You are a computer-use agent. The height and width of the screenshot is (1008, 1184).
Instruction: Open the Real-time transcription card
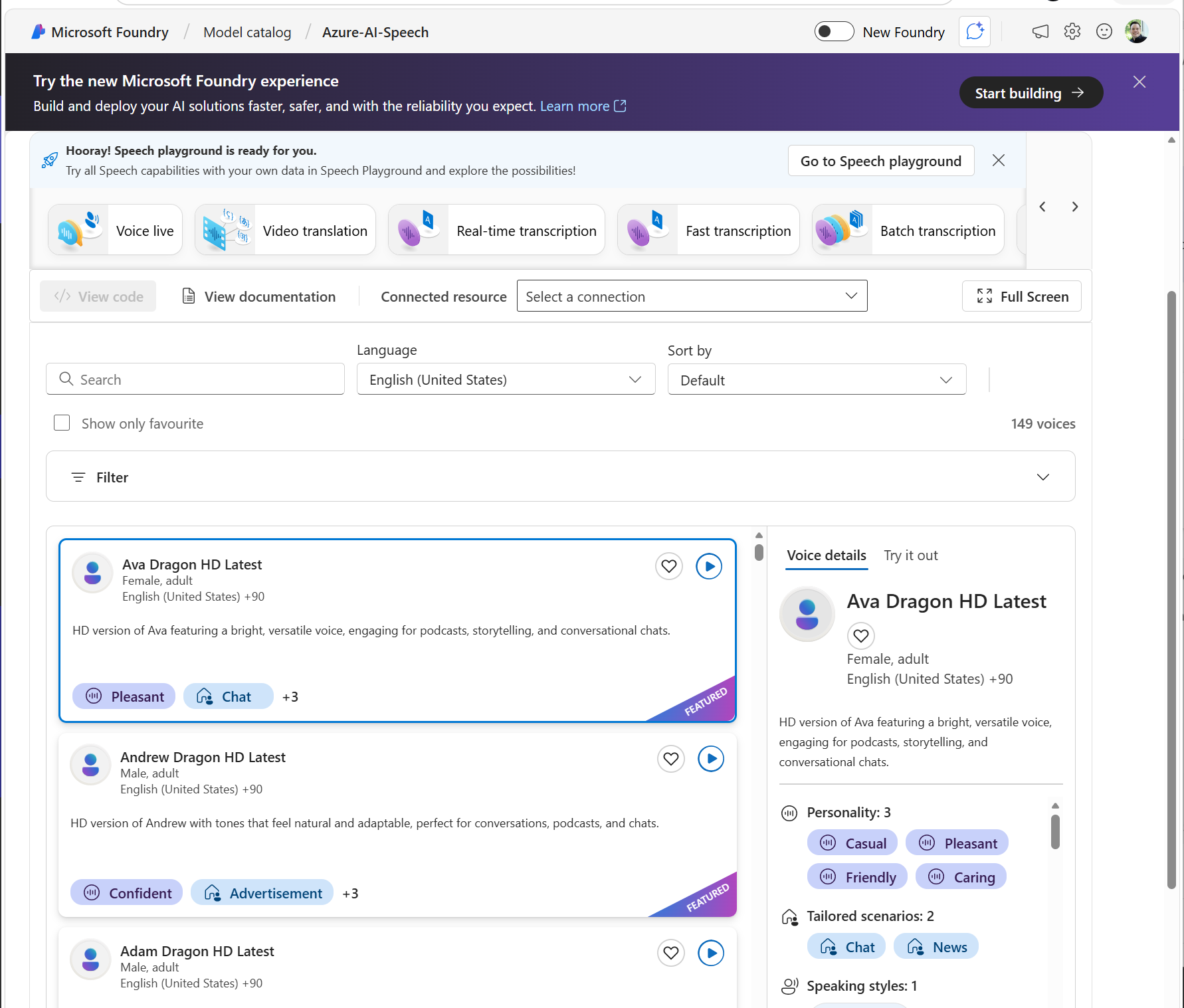496,230
